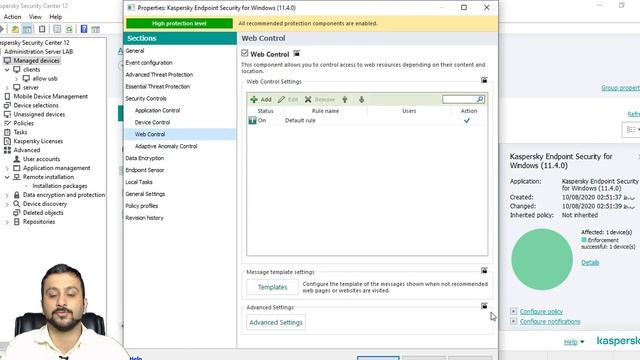
Task: Click the Action column header
Action: [x=469, y=111]
